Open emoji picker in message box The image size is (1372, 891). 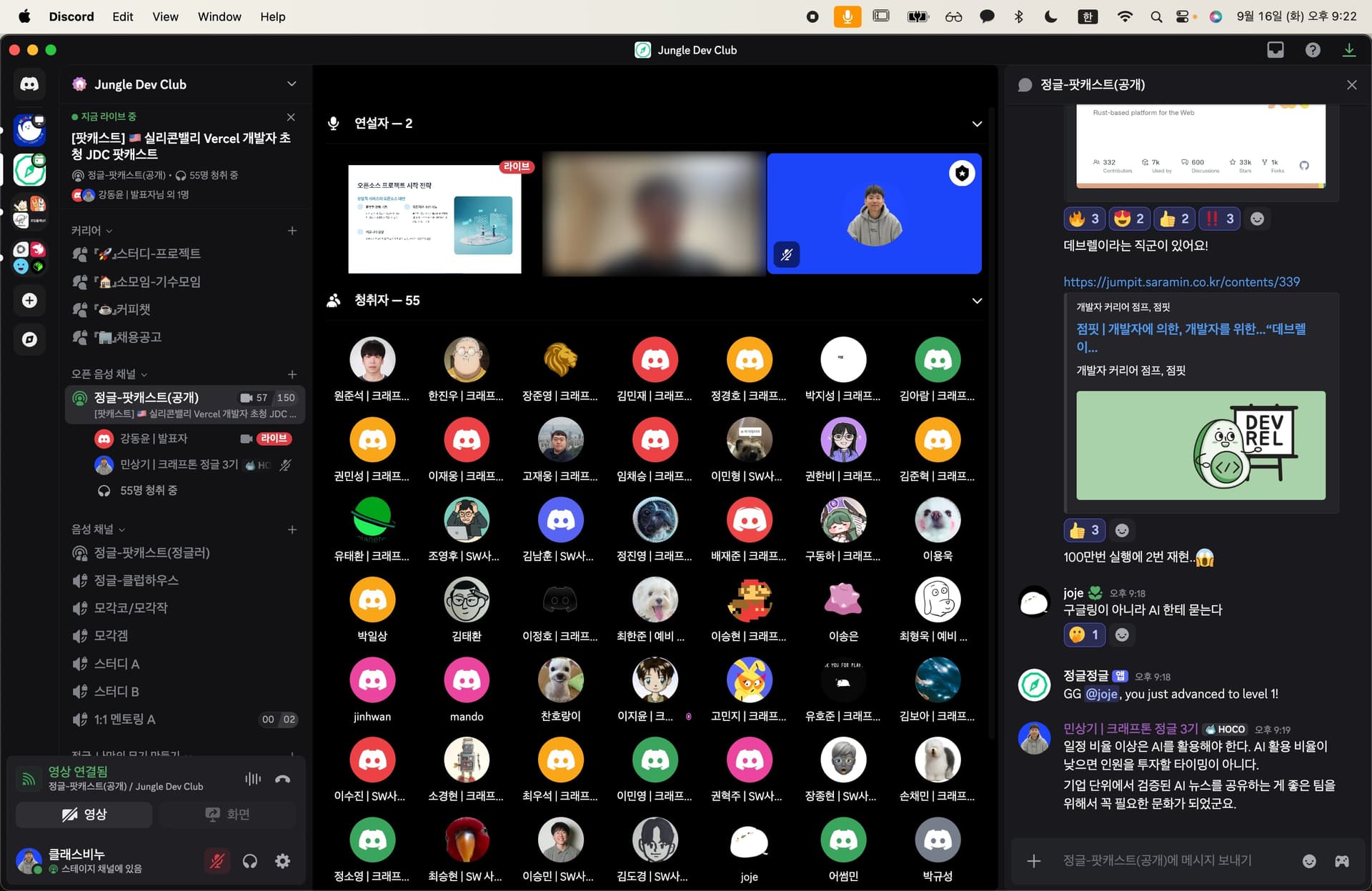pyautogui.click(x=1309, y=861)
